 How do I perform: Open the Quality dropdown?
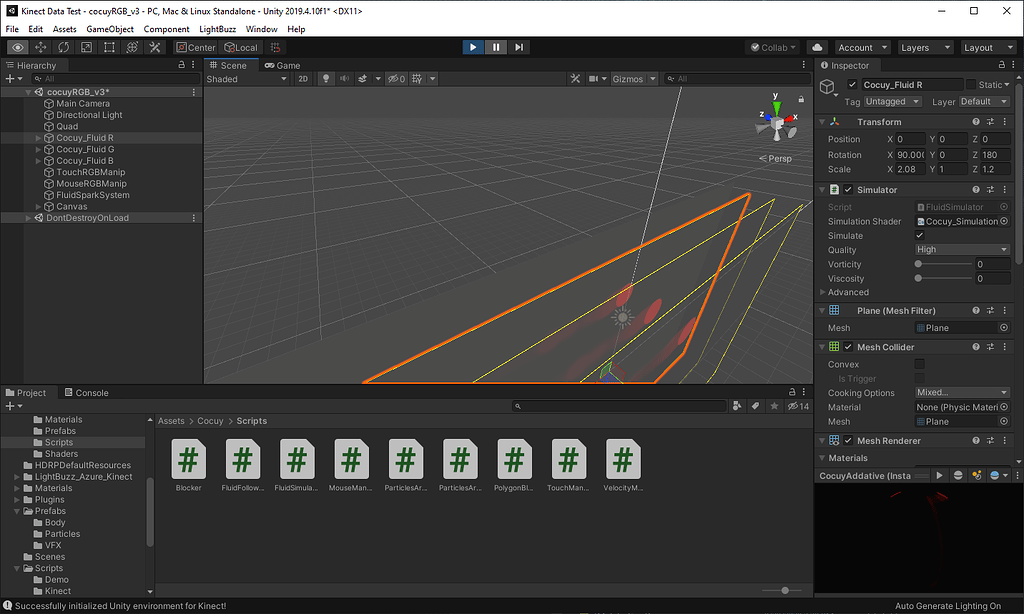(x=962, y=249)
